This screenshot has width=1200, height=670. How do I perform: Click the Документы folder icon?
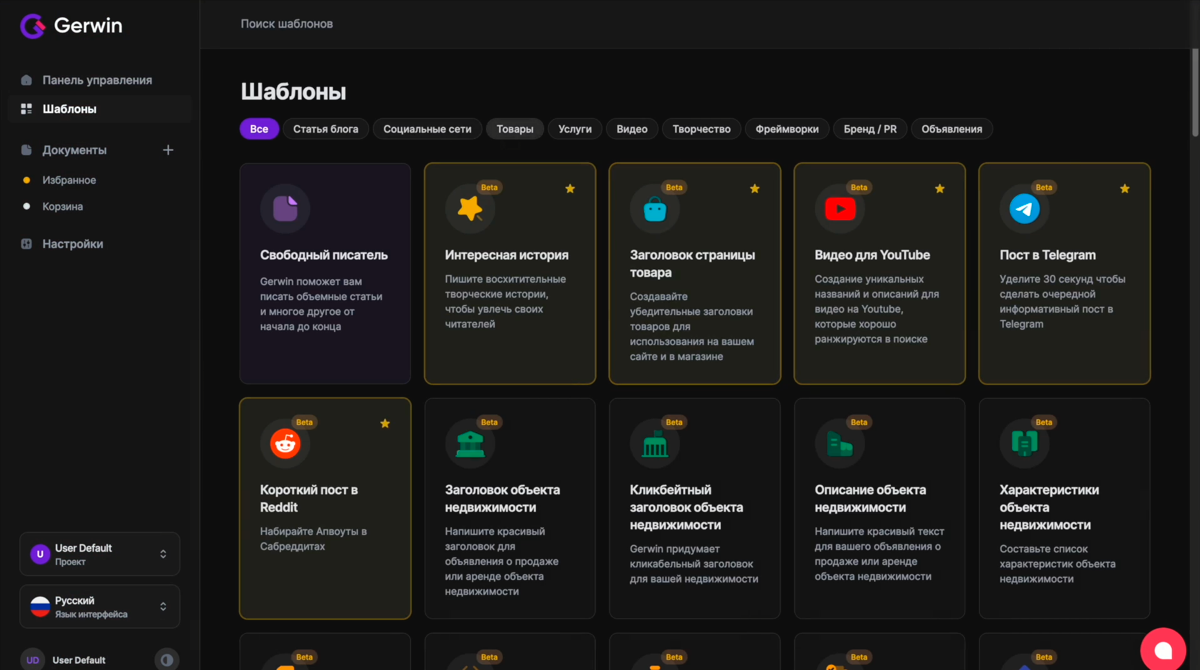click(x=27, y=150)
